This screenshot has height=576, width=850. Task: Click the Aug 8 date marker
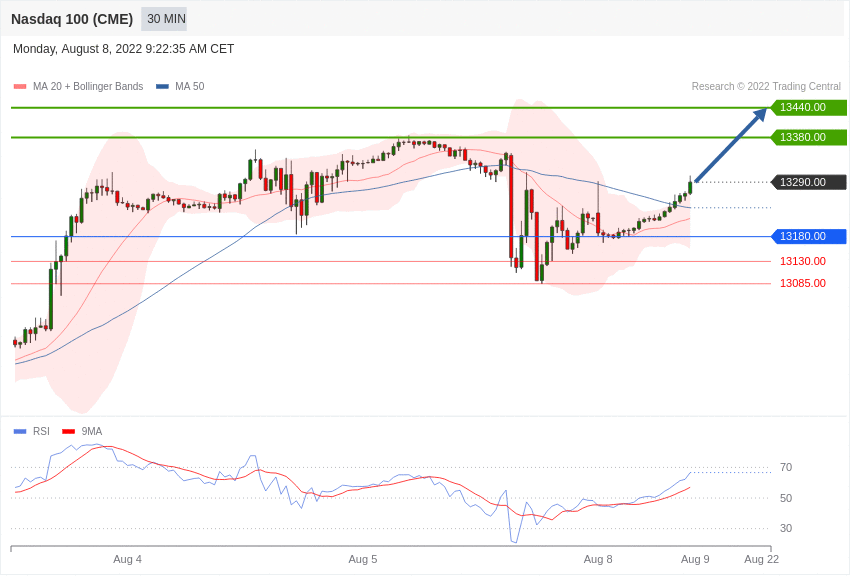pos(598,559)
